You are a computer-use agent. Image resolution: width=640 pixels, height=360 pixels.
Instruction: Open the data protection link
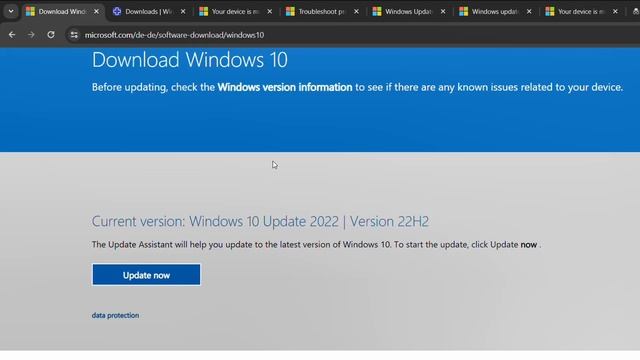tap(116, 315)
